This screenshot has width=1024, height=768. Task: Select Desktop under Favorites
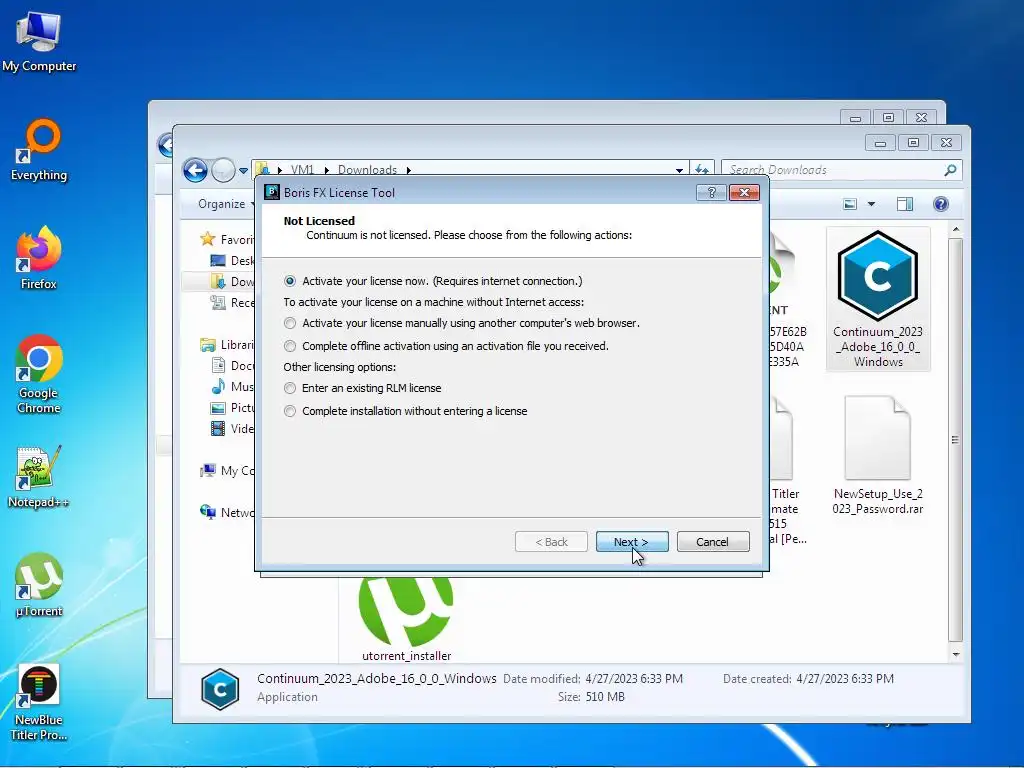[232, 261]
